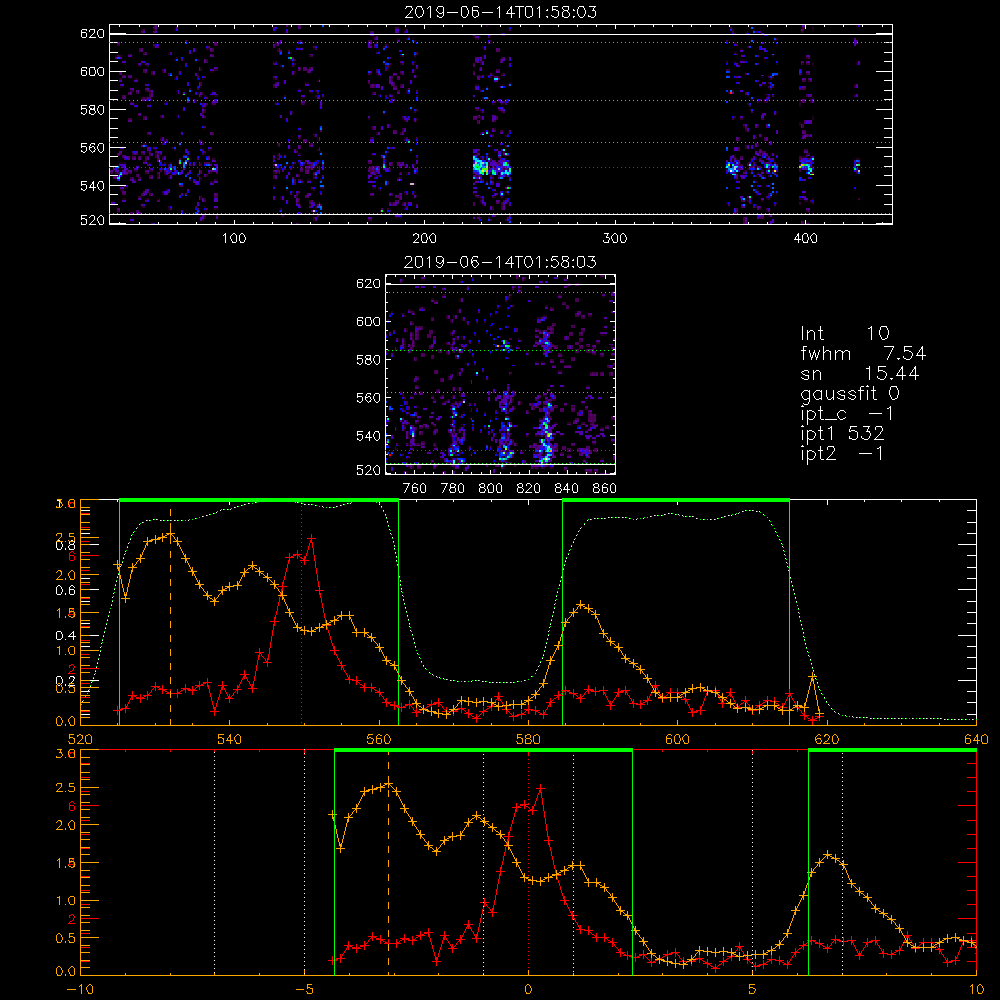
Task: Click y-axis label 560 on top spectrogram
Action: click(92, 148)
